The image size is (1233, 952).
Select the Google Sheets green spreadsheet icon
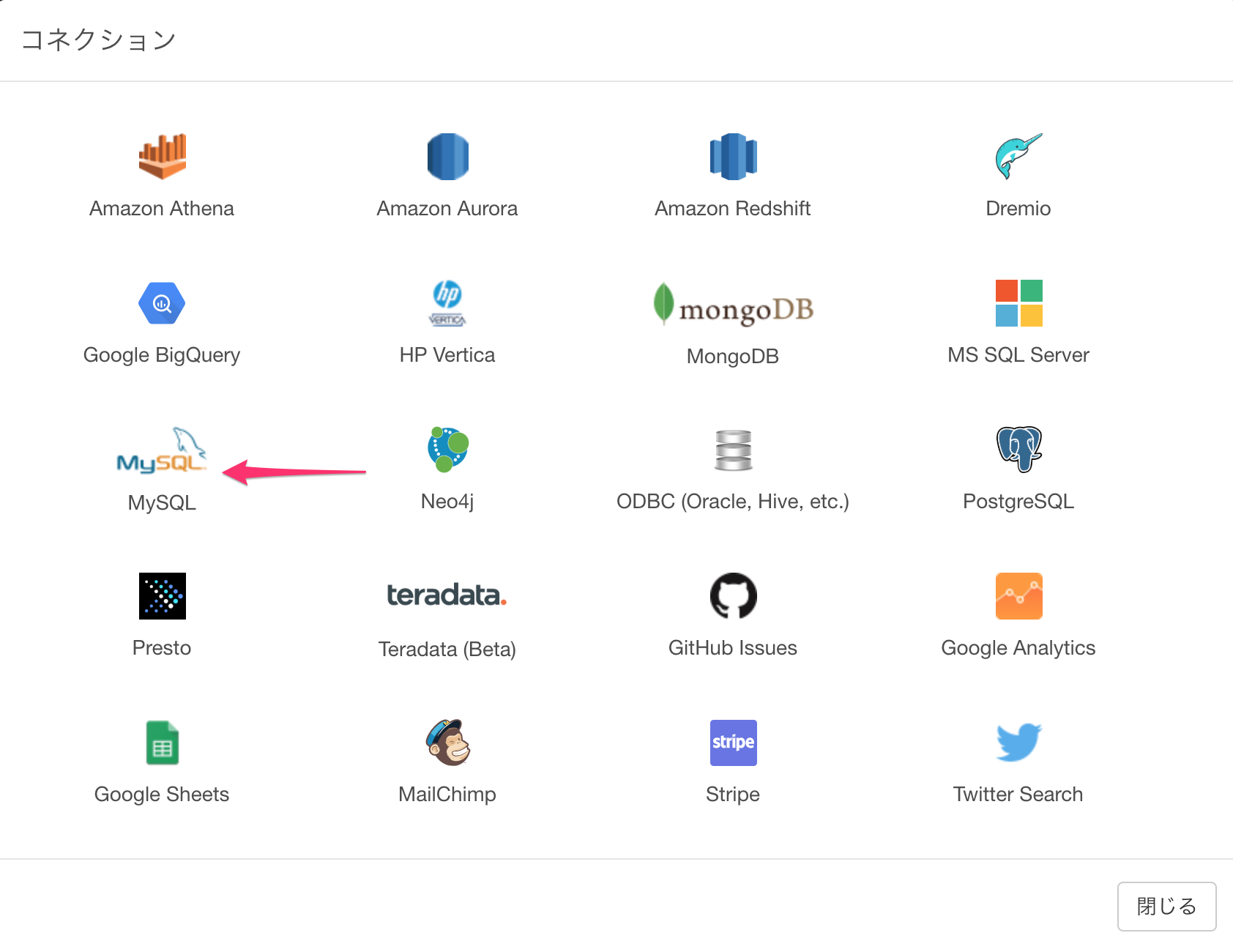coord(162,742)
